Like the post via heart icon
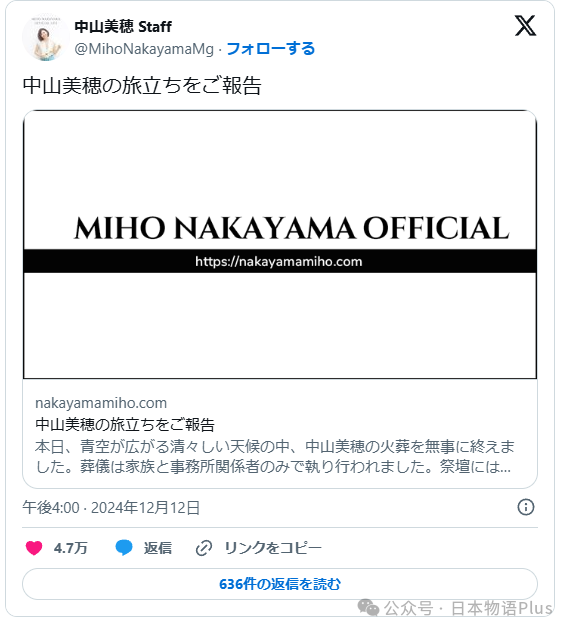 [x=34, y=548]
